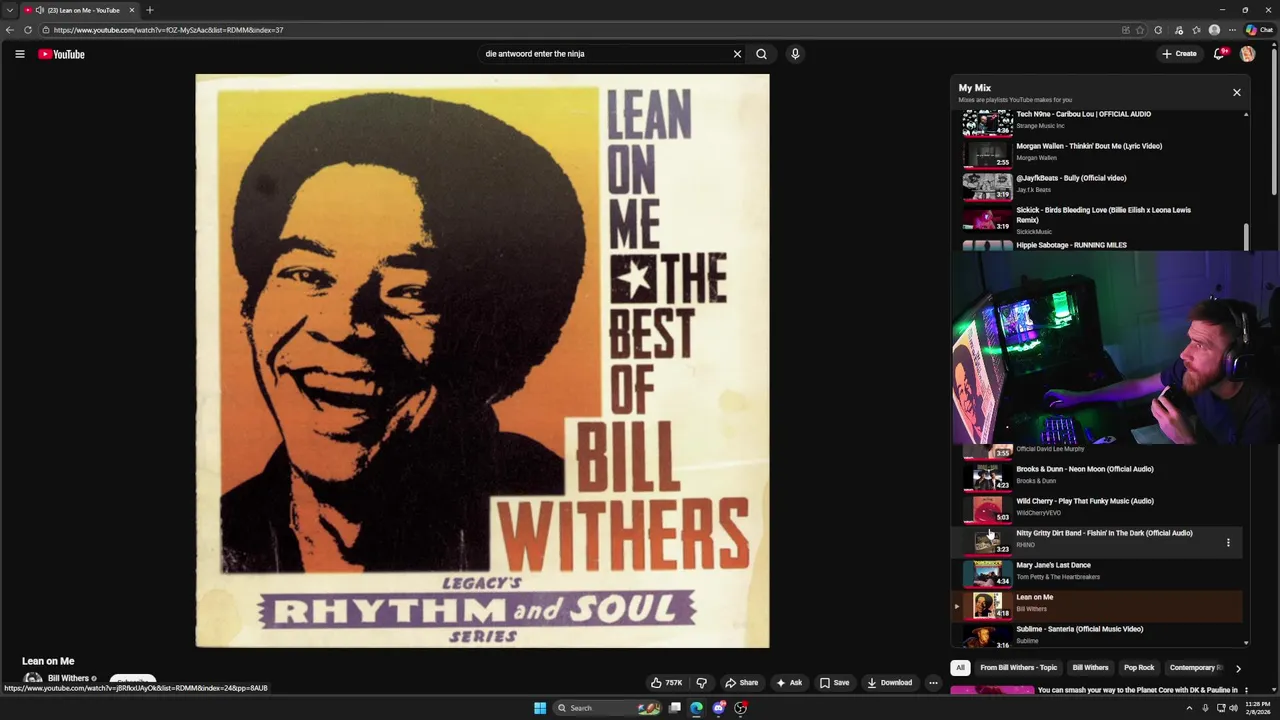The height and width of the screenshot is (720, 1280).
Task: Select the All filter chip
Action: pyautogui.click(x=960, y=668)
